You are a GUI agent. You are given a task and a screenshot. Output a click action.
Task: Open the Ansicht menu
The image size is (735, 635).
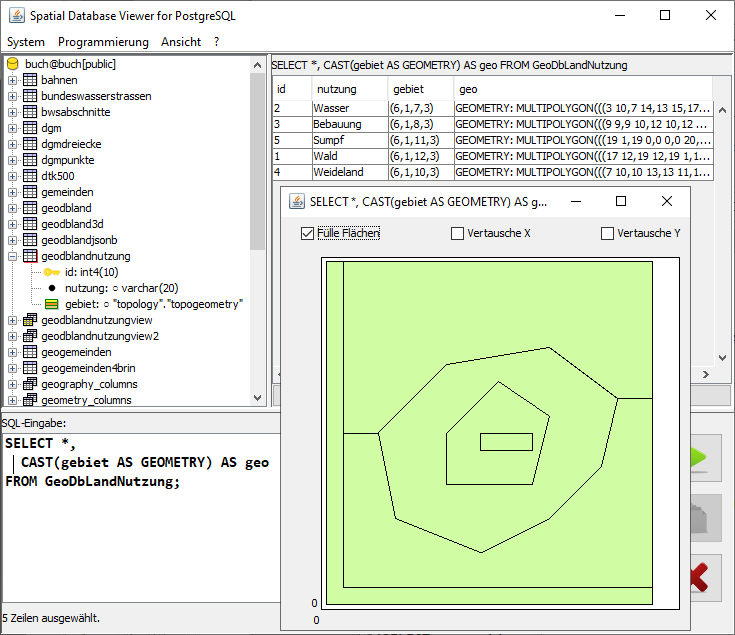tap(181, 42)
